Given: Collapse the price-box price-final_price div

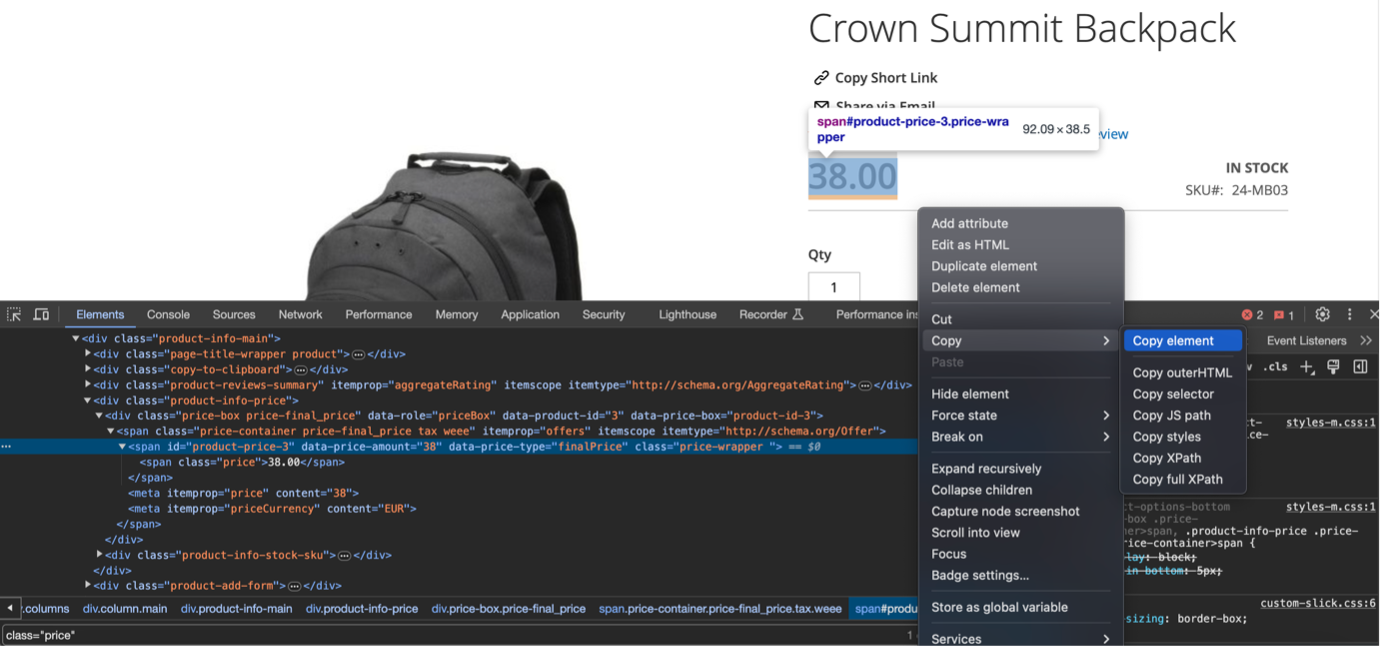Looking at the screenshot, I should (x=99, y=416).
